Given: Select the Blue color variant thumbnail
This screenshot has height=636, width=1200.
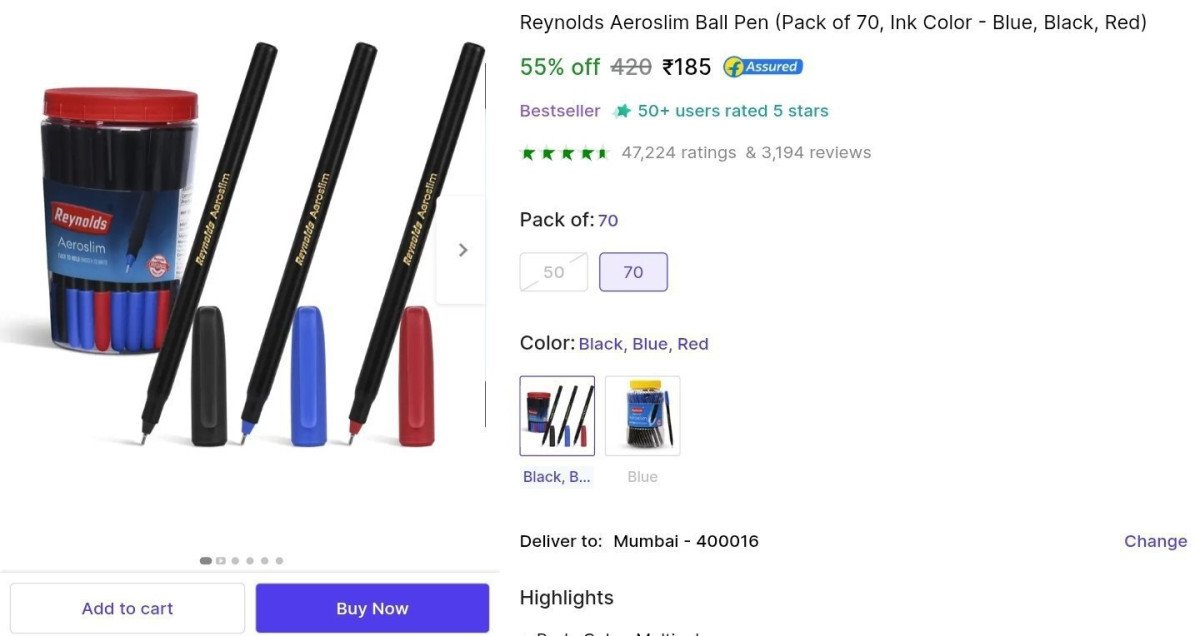Looking at the screenshot, I should 642,415.
